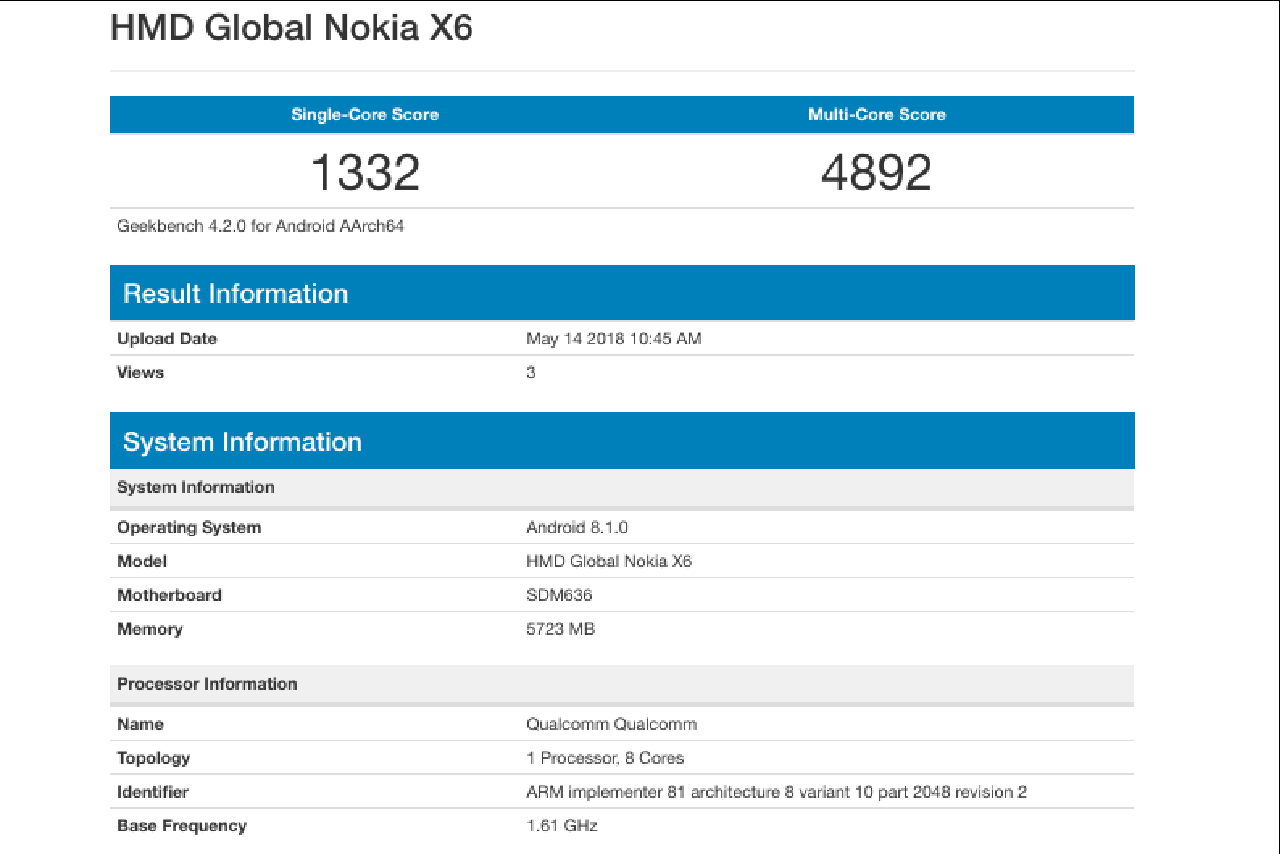Select the Android 8.1.0 operating system value

coord(576,528)
